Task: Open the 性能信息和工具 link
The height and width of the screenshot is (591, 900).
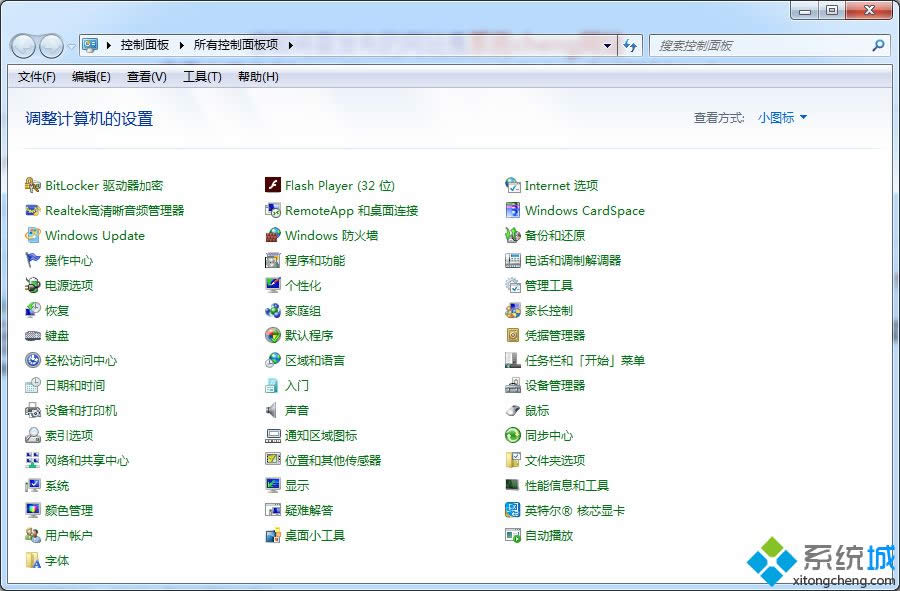Action: point(567,485)
